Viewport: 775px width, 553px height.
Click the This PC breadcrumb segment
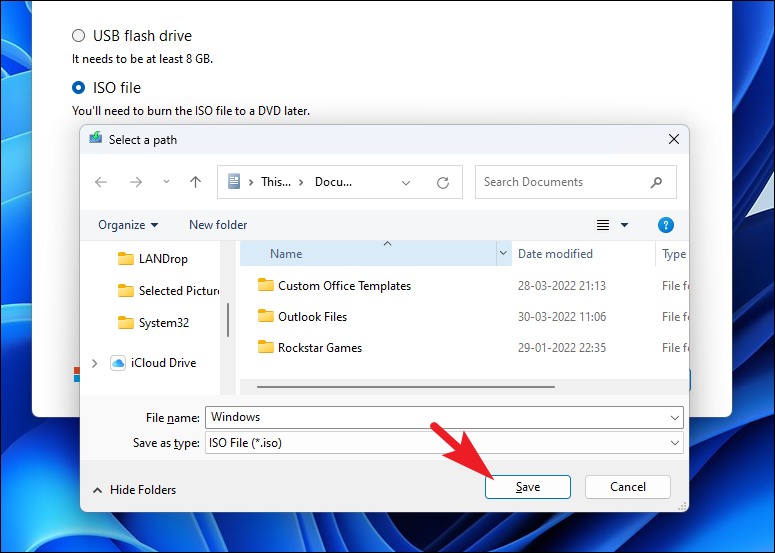coord(276,182)
